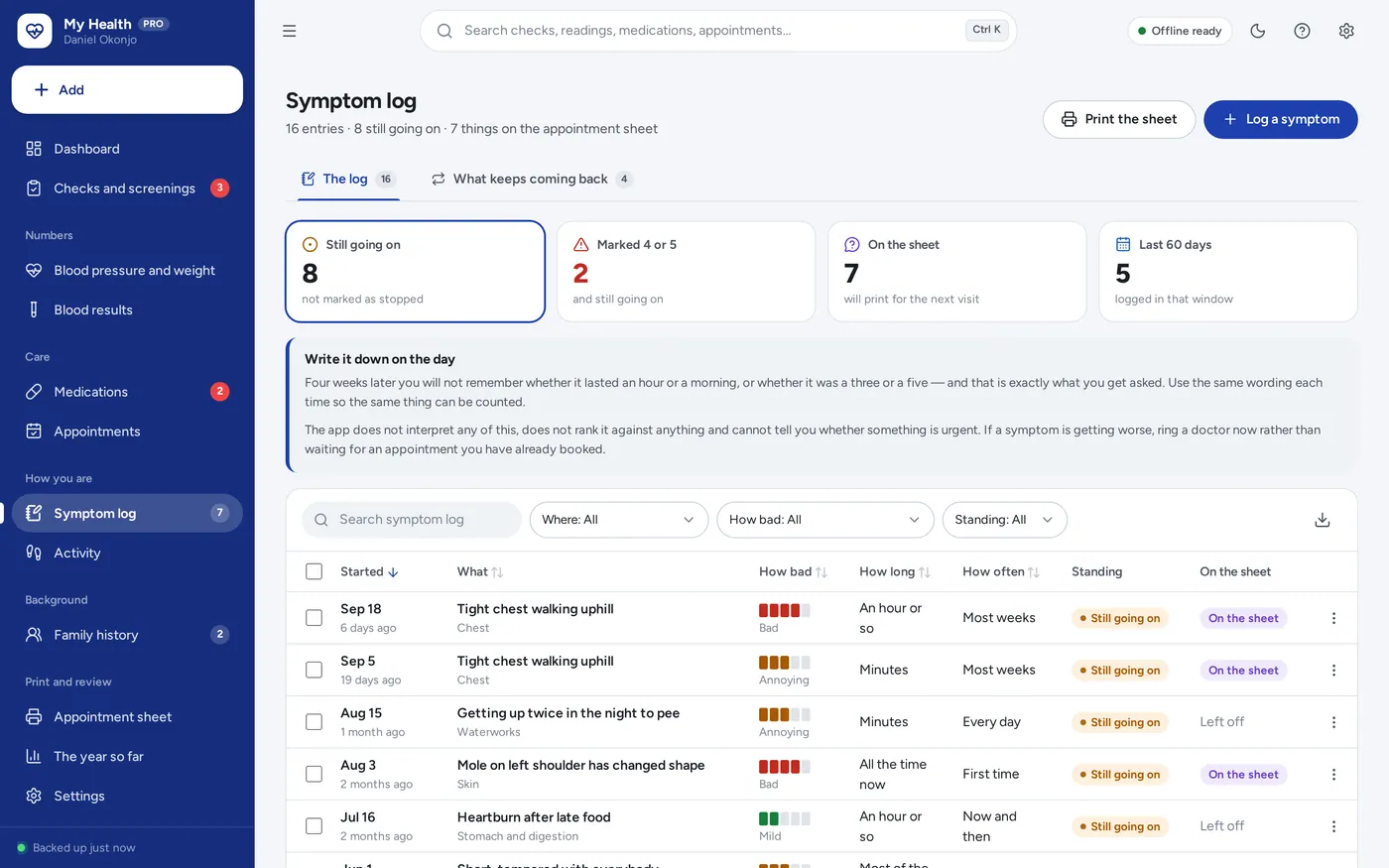Open the Standing: All filter dropdown

click(x=1004, y=520)
